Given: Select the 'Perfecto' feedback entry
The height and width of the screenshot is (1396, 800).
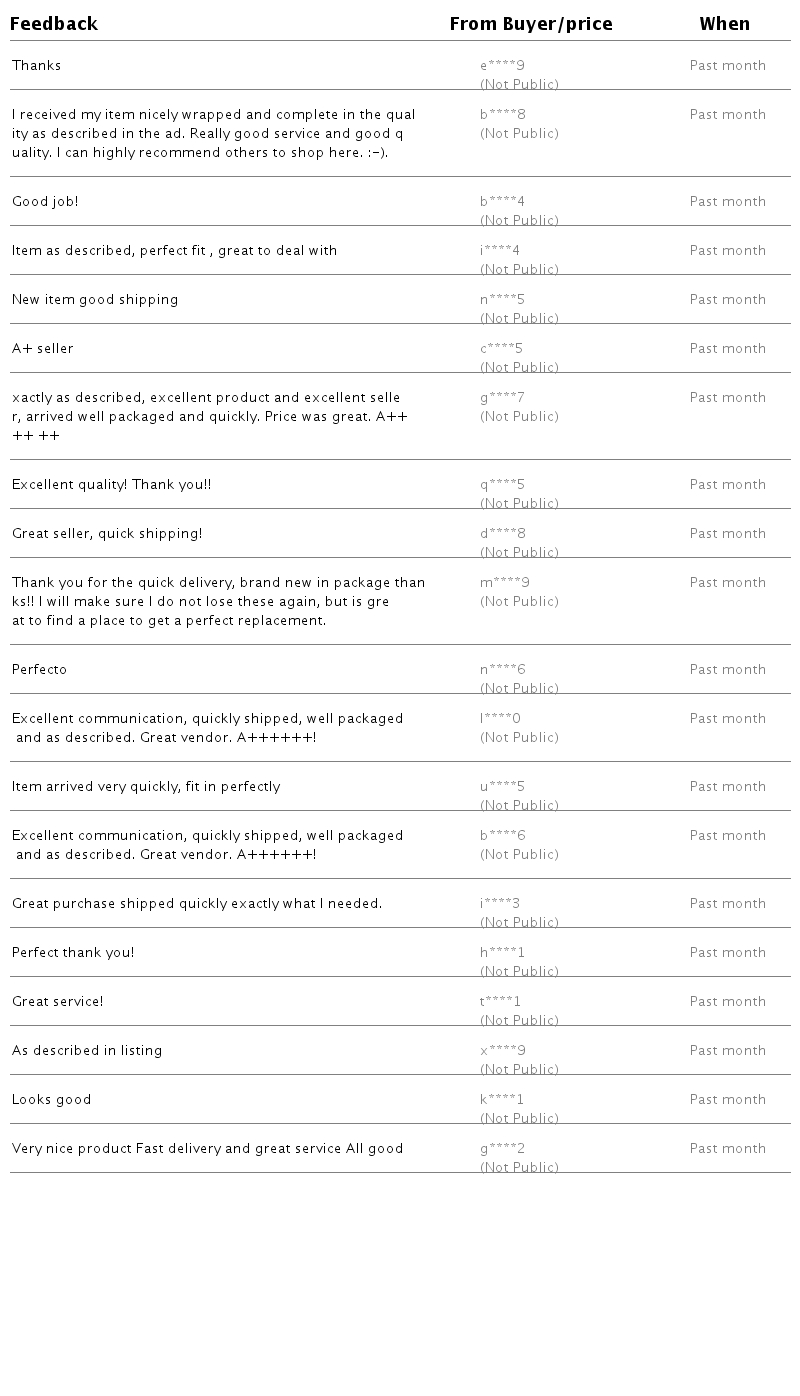Looking at the screenshot, I should point(40,670).
